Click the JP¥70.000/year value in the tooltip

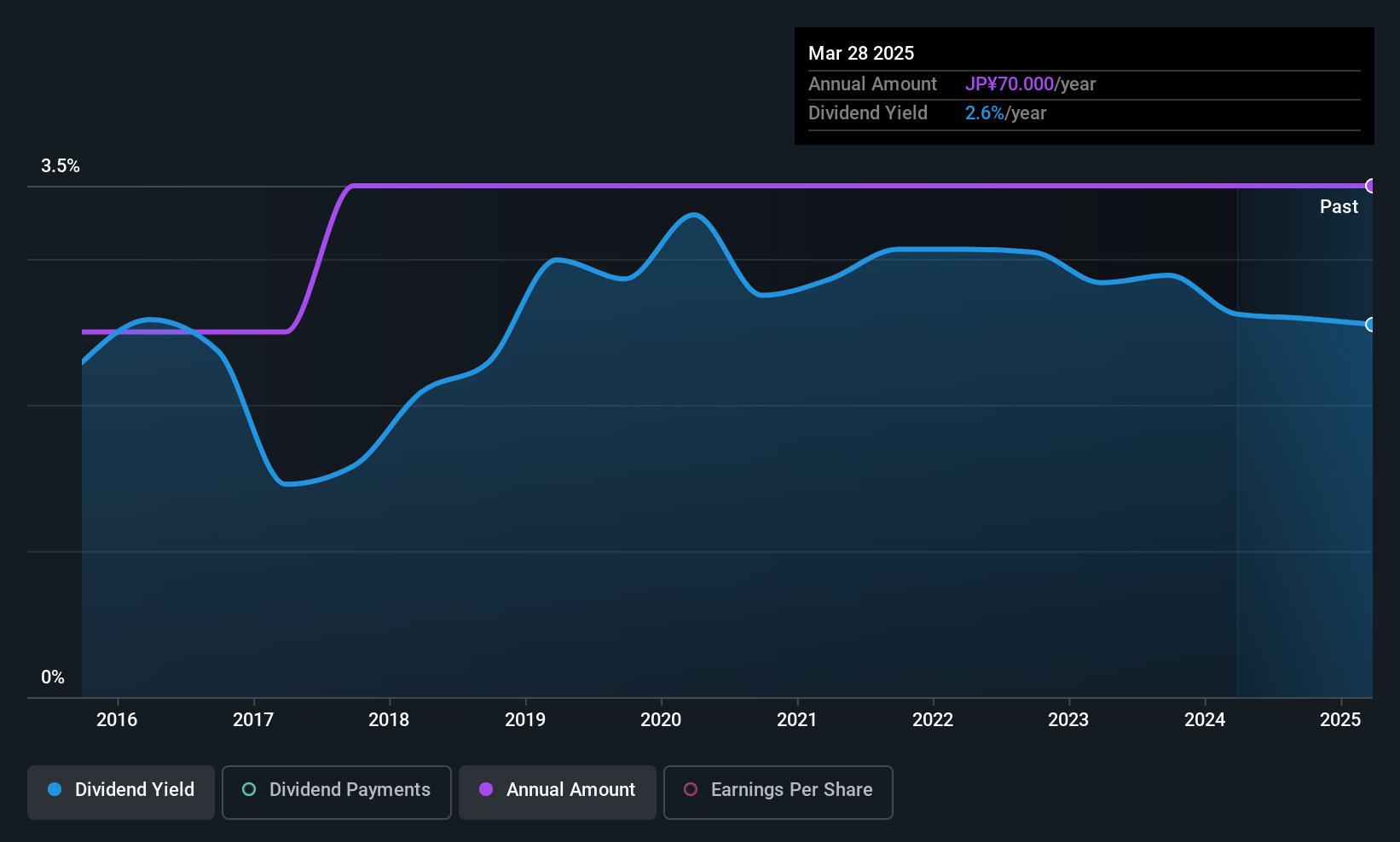point(1030,84)
